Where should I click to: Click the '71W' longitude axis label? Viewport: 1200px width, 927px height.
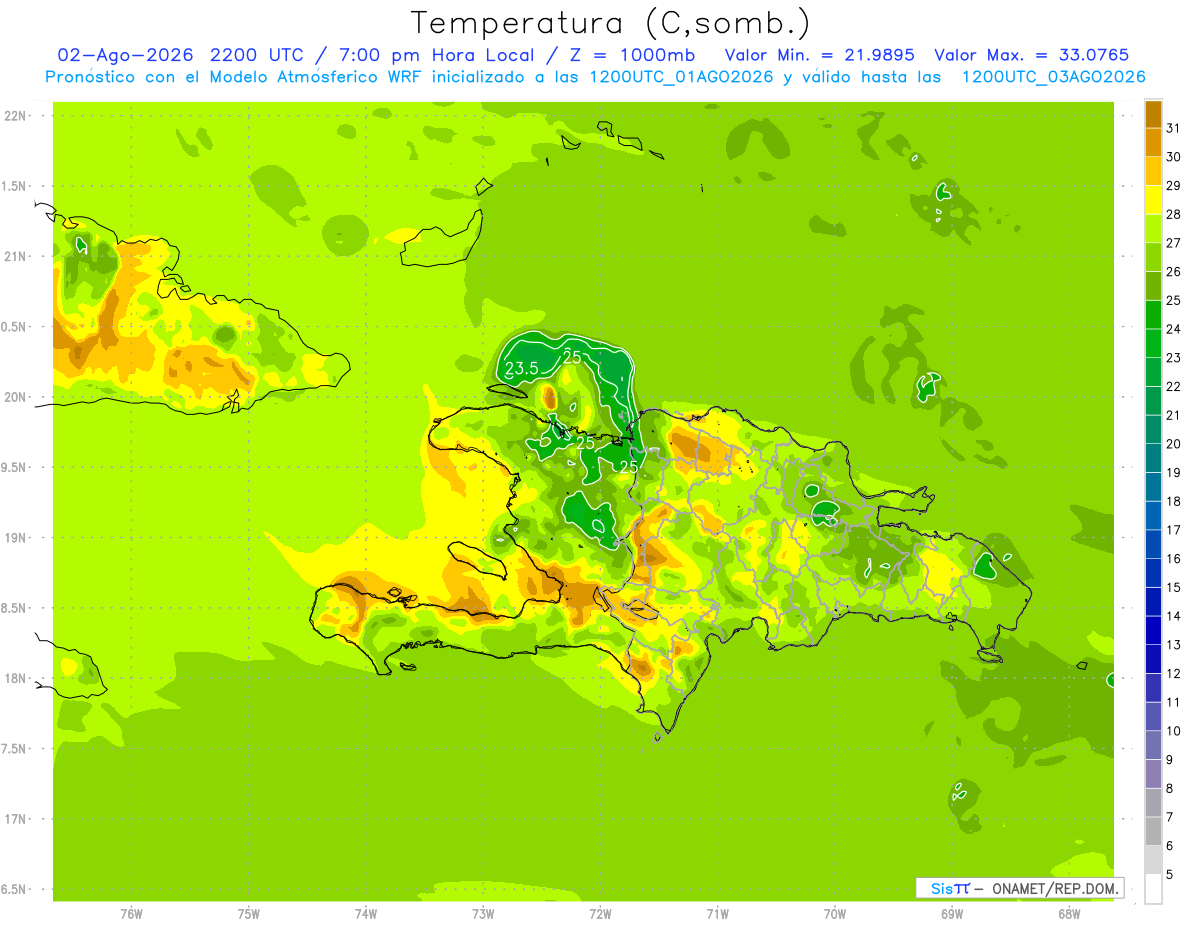(717, 914)
